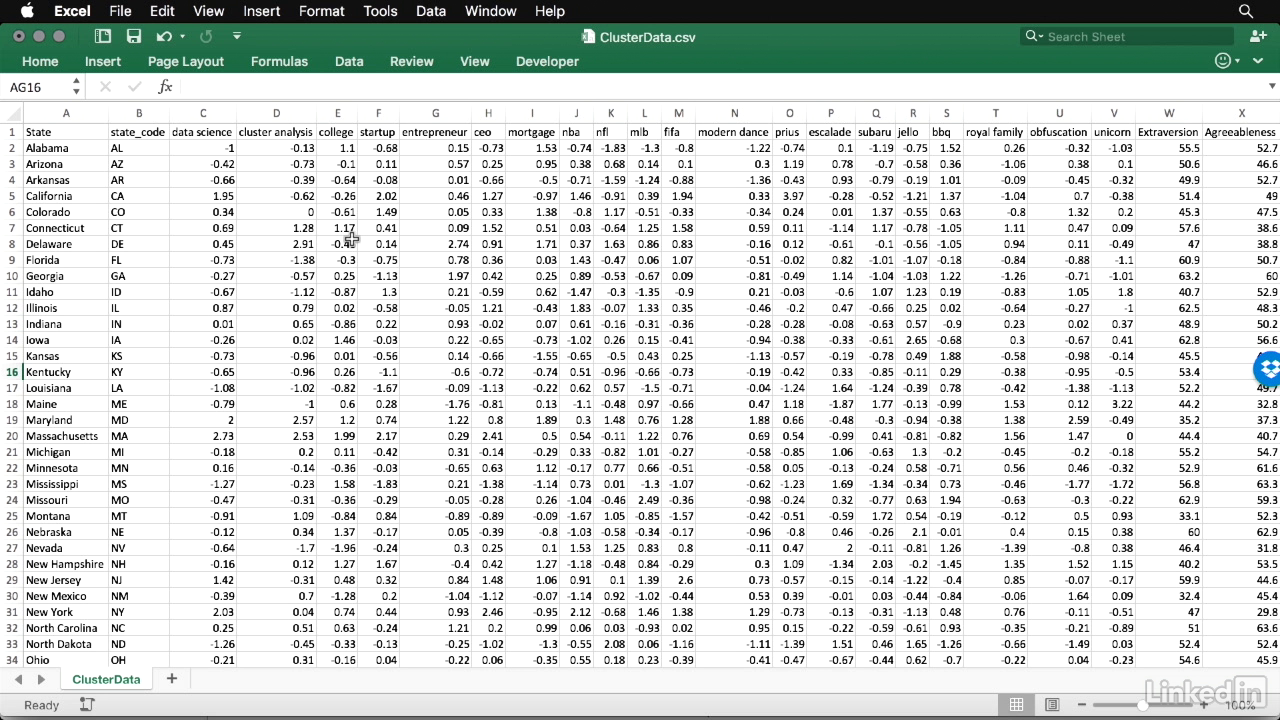The width and height of the screenshot is (1280, 720).
Task: Expand the Customize Quick Access Toolbar menu
Action: tap(237, 36)
